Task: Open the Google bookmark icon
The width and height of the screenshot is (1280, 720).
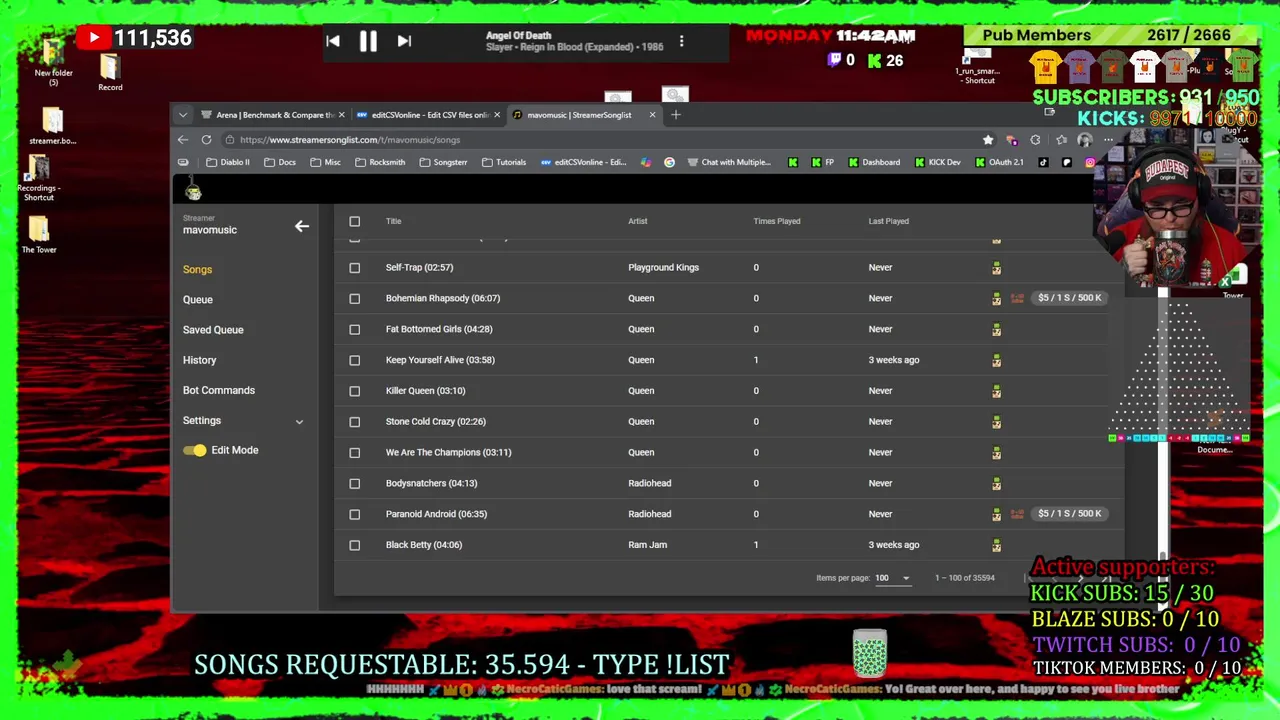Action: coord(669,162)
